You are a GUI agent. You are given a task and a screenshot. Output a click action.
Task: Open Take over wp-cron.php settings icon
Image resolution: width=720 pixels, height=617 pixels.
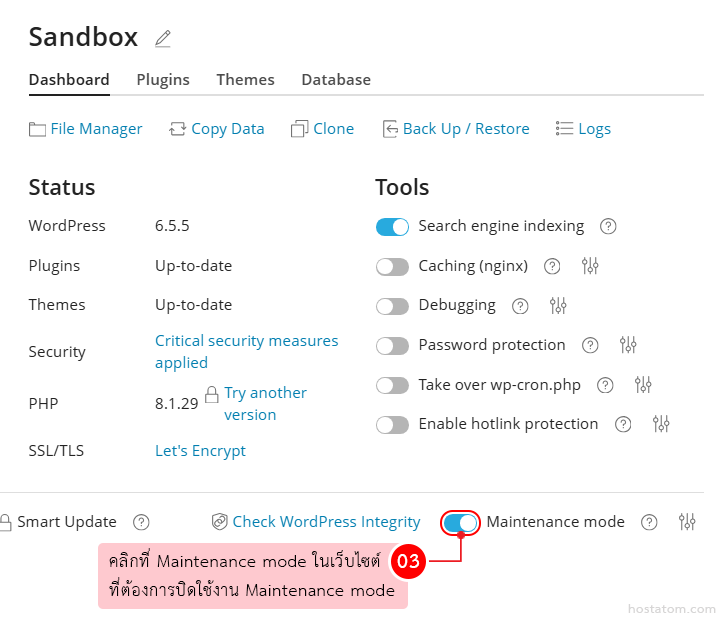click(643, 385)
